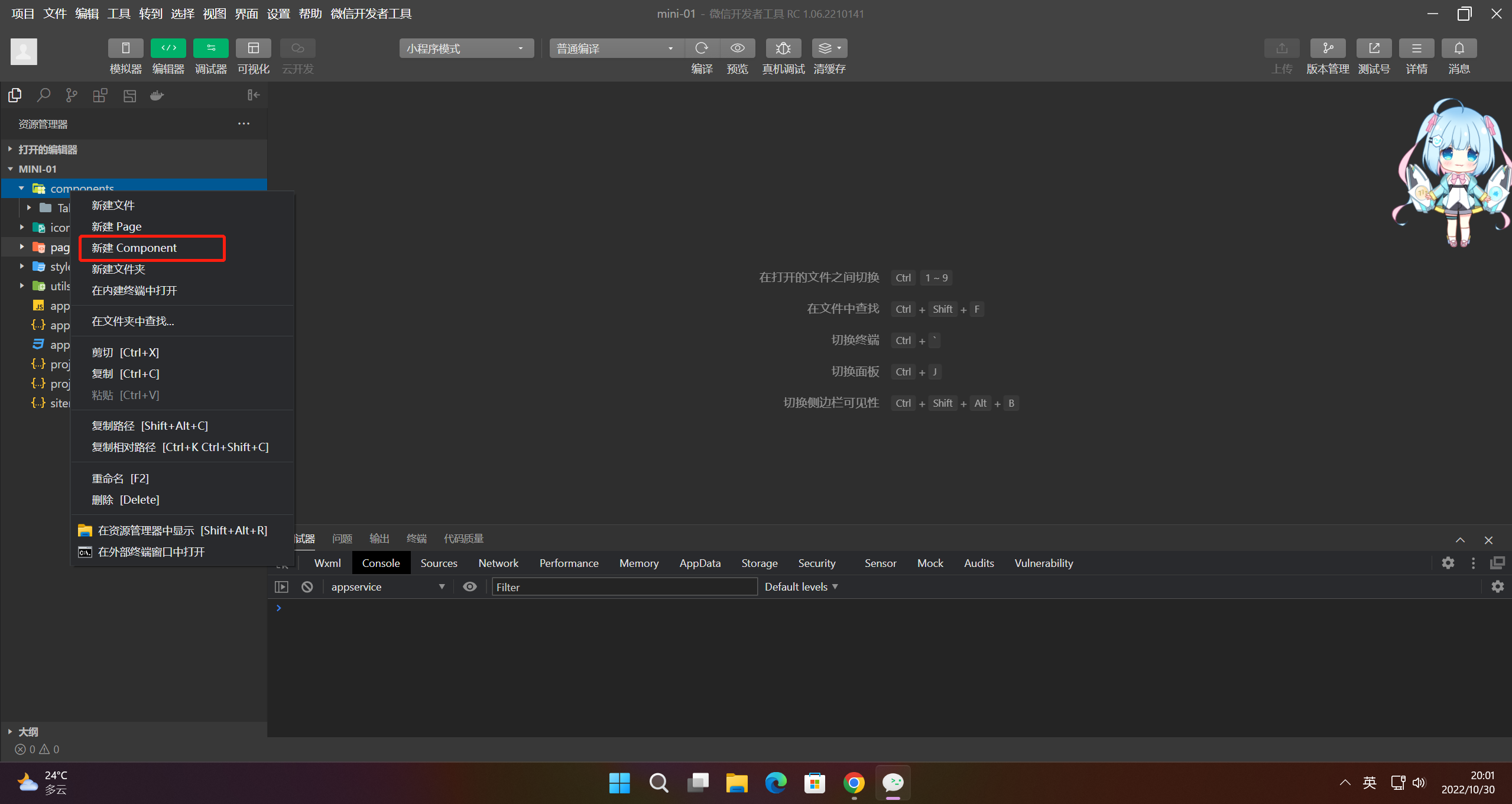Click the clear cache button
Viewport: 1512px width, 804px height.
click(x=829, y=48)
